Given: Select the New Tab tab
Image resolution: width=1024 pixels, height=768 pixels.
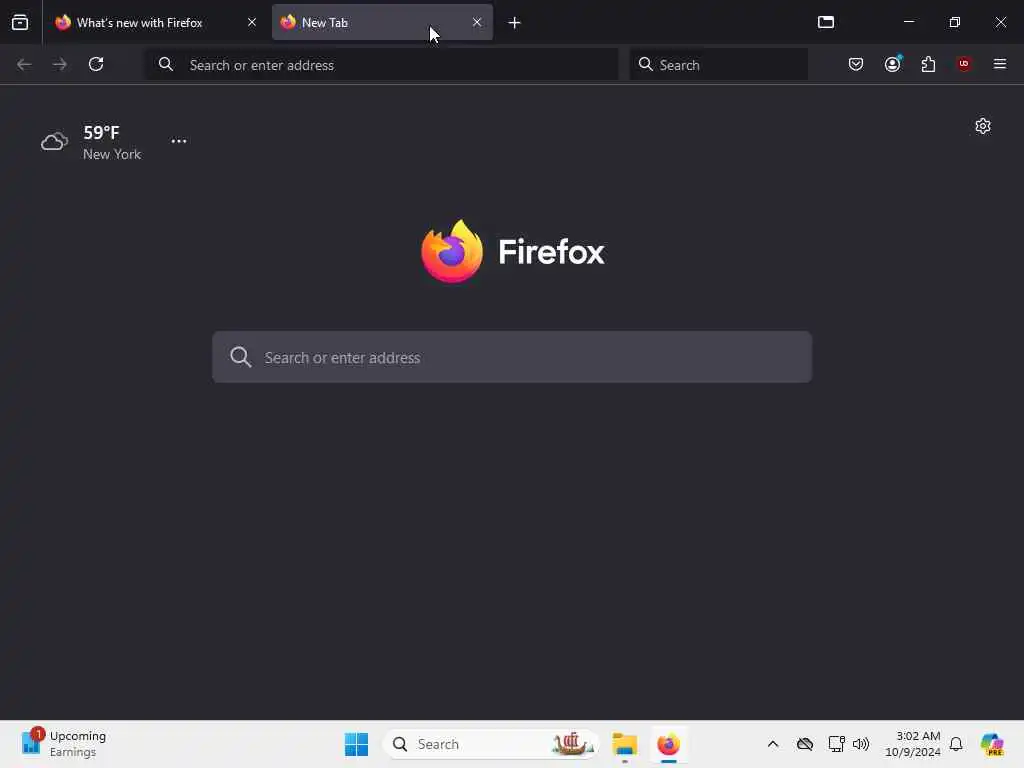Looking at the screenshot, I should pos(382,22).
